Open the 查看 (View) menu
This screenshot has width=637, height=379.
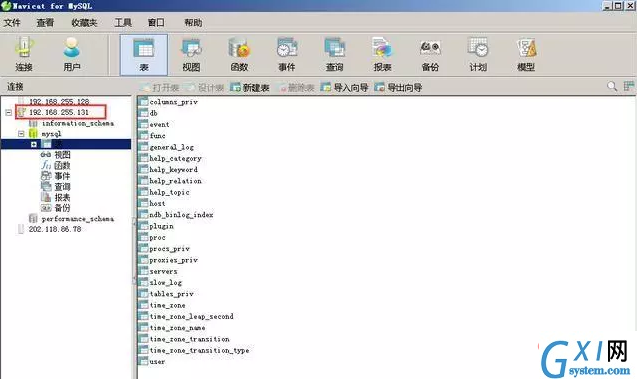pos(45,23)
